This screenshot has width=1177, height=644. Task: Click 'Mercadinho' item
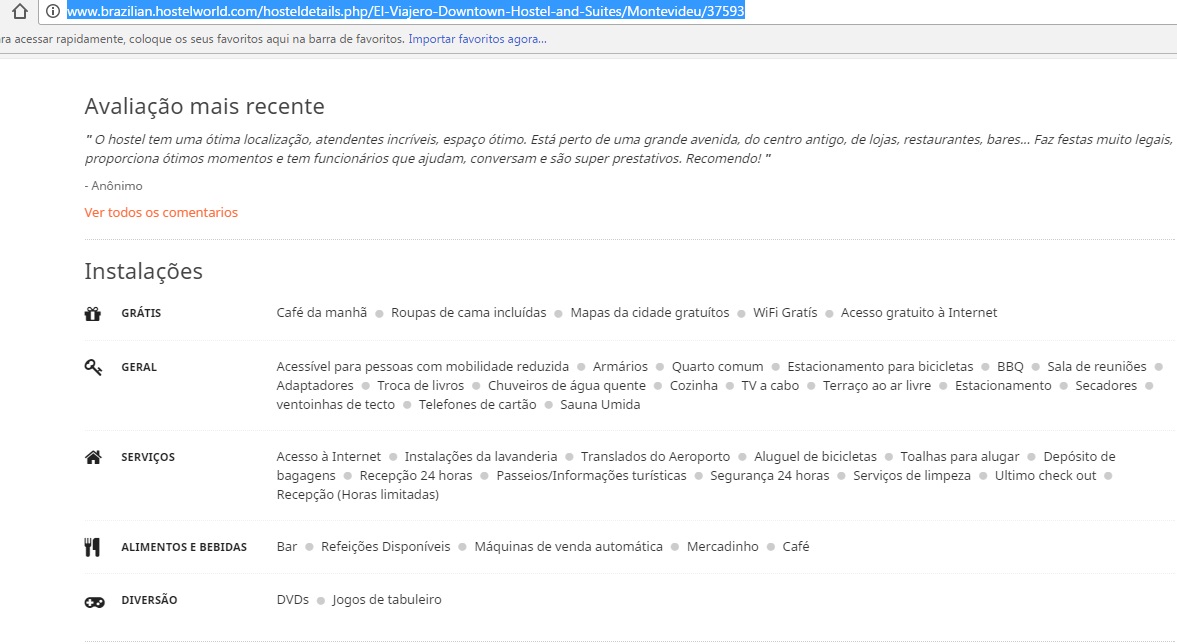pos(723,546)
